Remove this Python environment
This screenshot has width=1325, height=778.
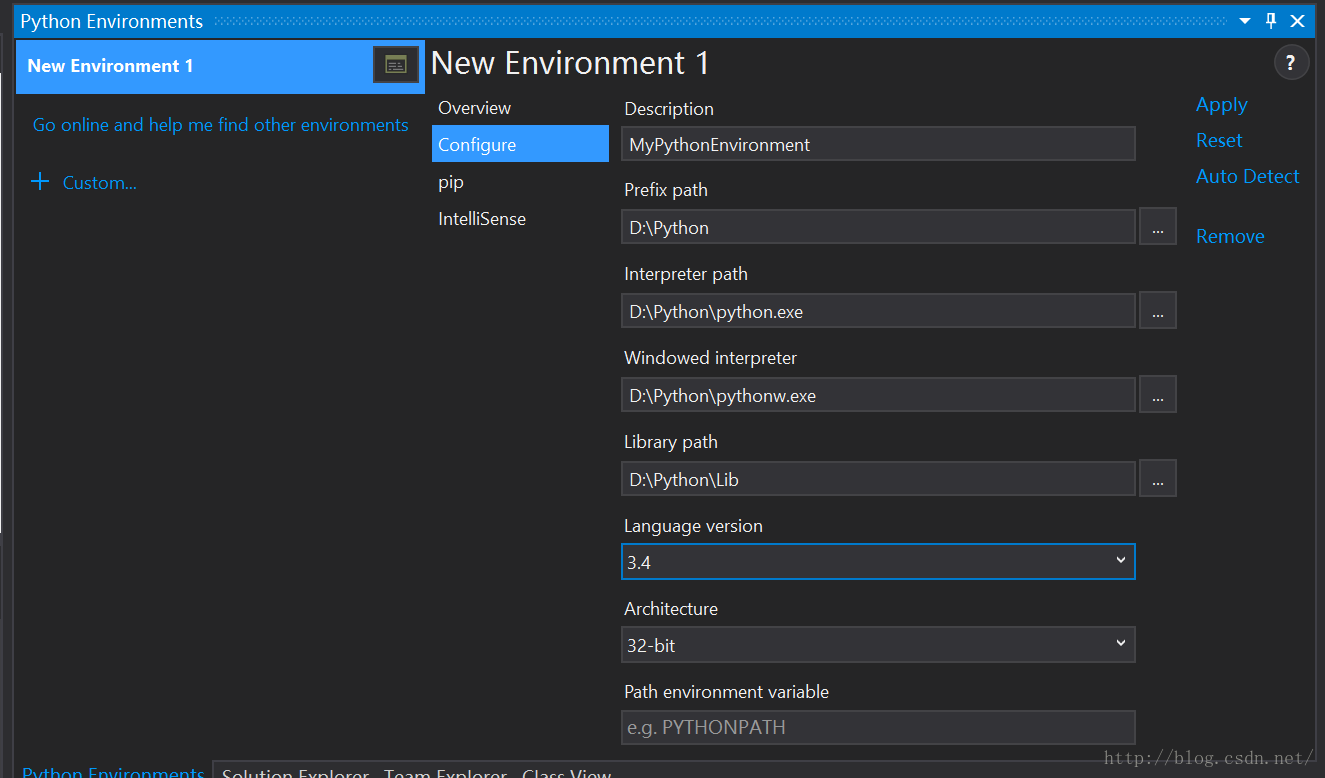pos(1230,236)
